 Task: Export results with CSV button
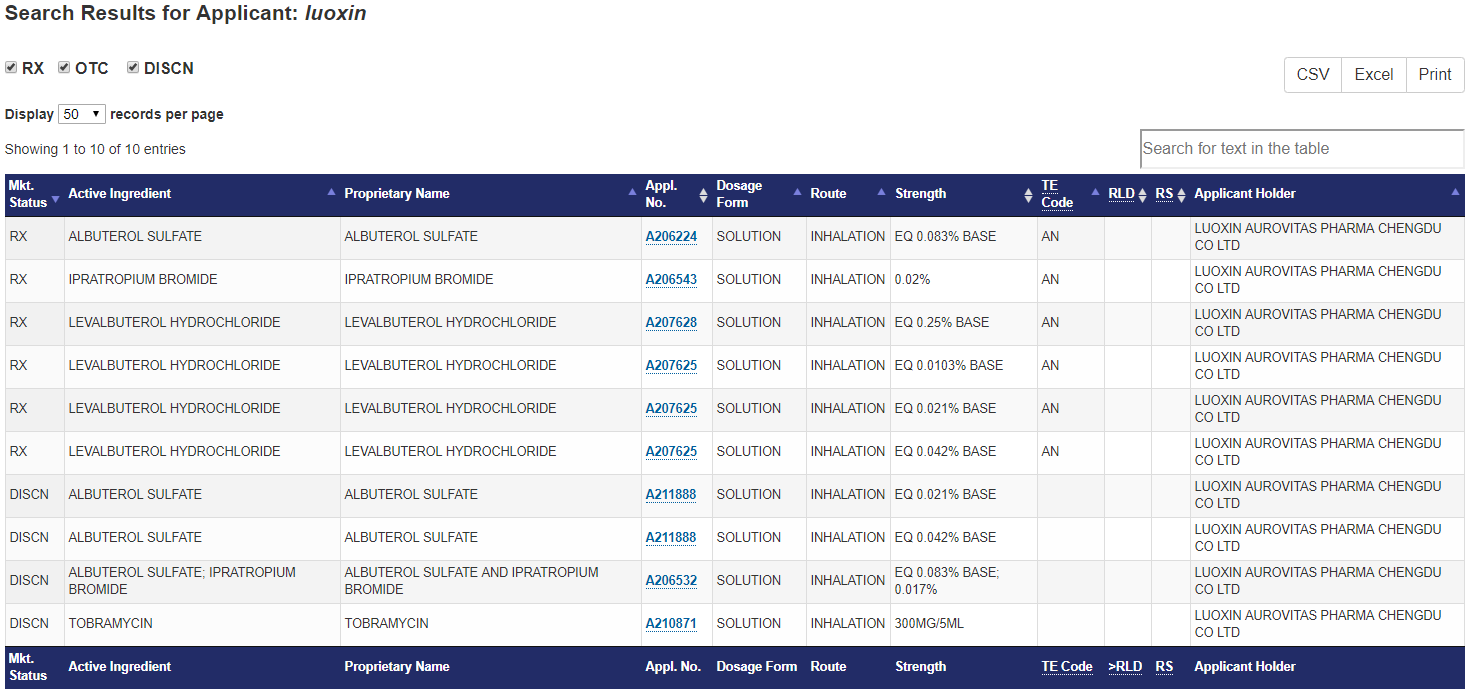pos(1312,75)
